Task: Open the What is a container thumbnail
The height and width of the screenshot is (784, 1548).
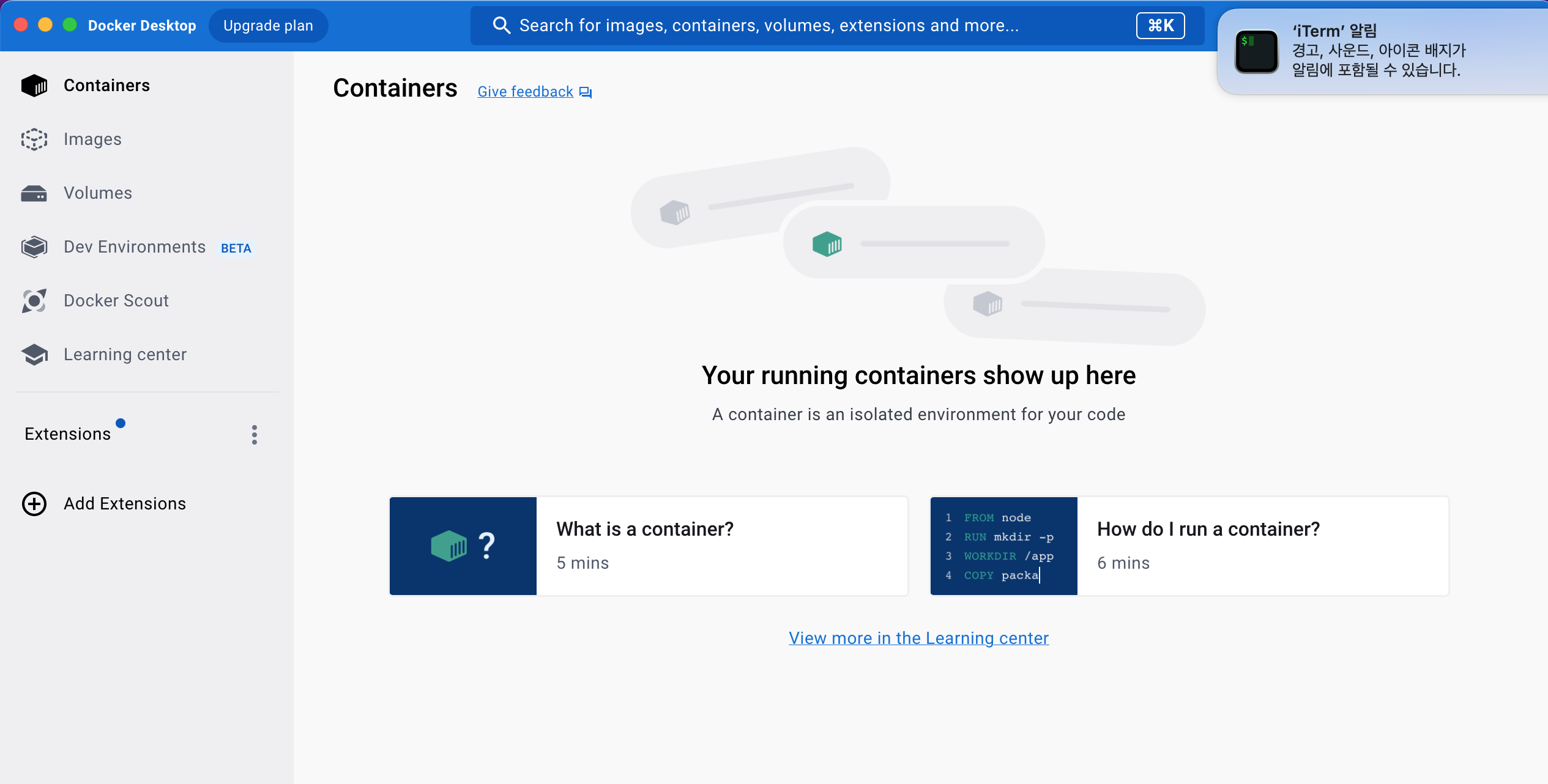Action: tap(463, 546)
